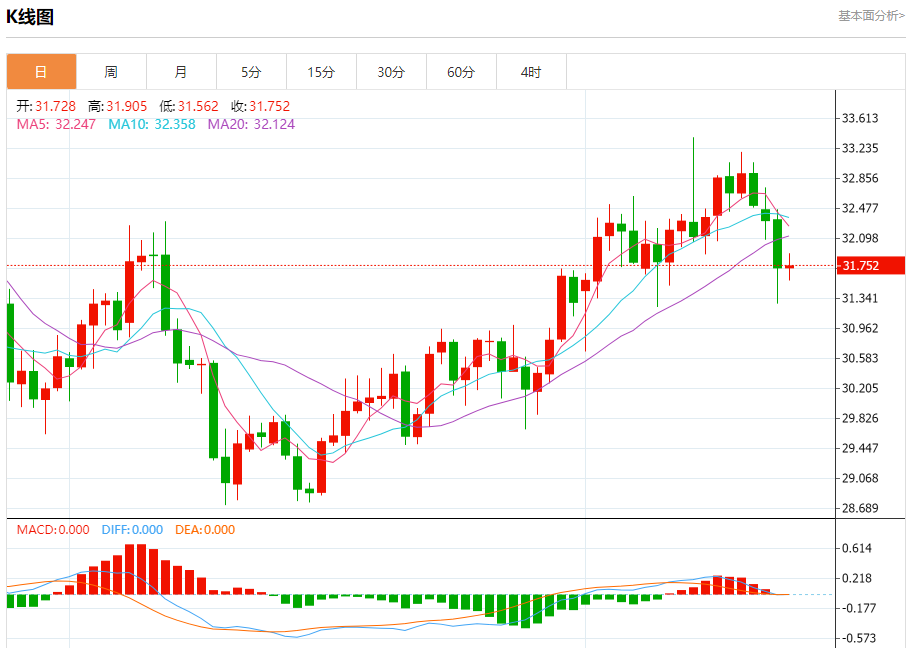This screenshot has width=911, height=648.
Task: Click the 33.235 price axis label
Action: click(860, 148)
